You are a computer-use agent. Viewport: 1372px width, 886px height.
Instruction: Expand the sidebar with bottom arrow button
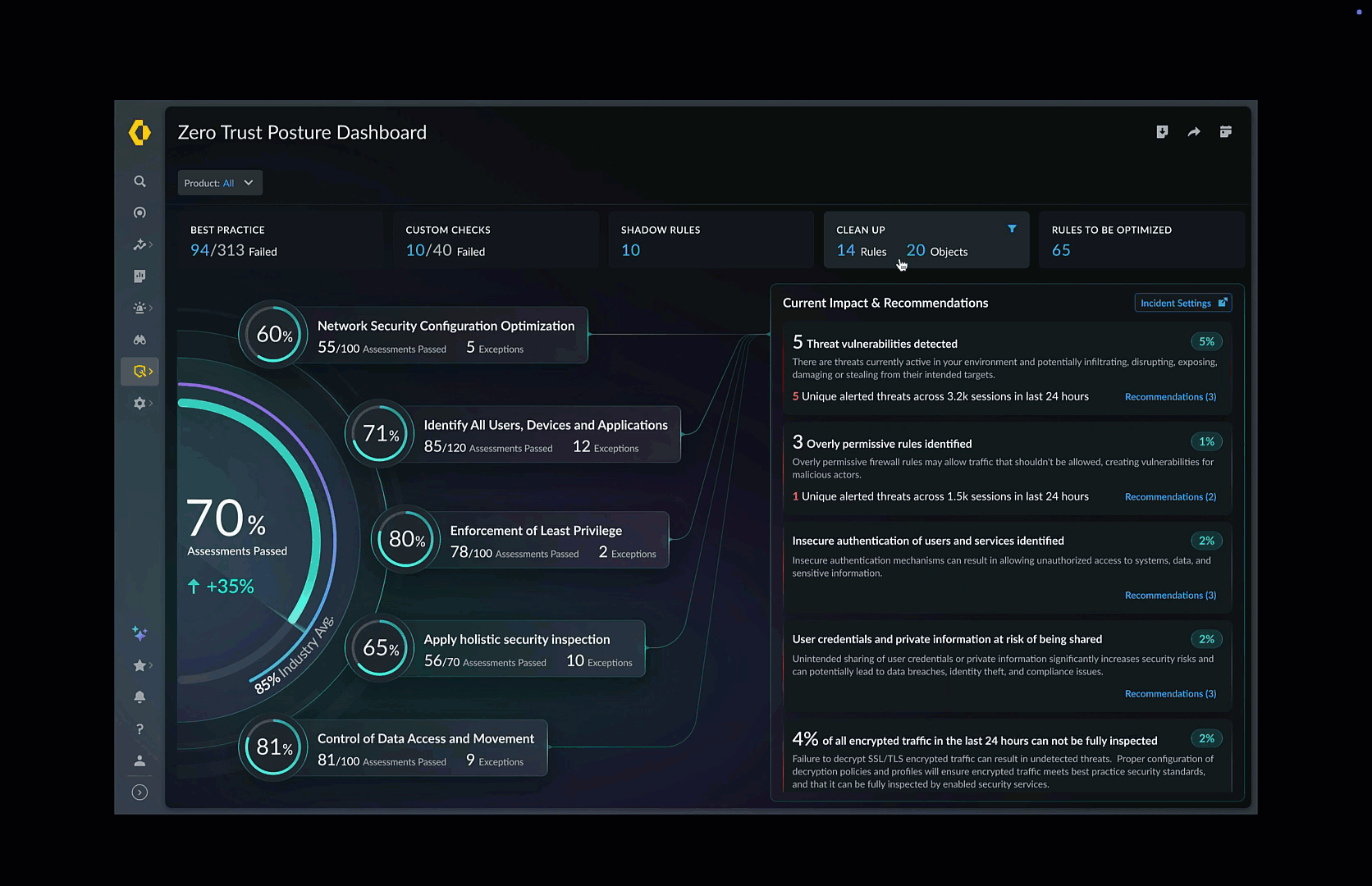[x=139, y=792]
